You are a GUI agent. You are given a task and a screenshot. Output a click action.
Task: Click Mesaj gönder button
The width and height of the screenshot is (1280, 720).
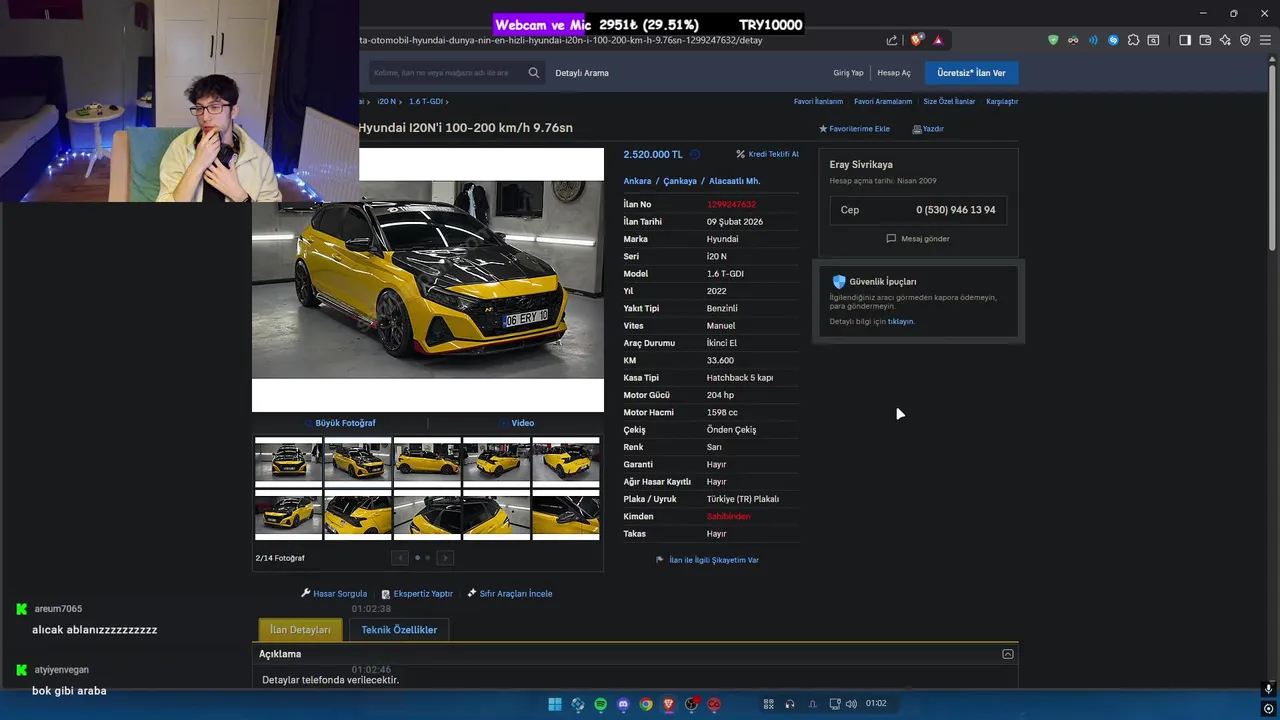pyautogui.click(x=918, y=239)
